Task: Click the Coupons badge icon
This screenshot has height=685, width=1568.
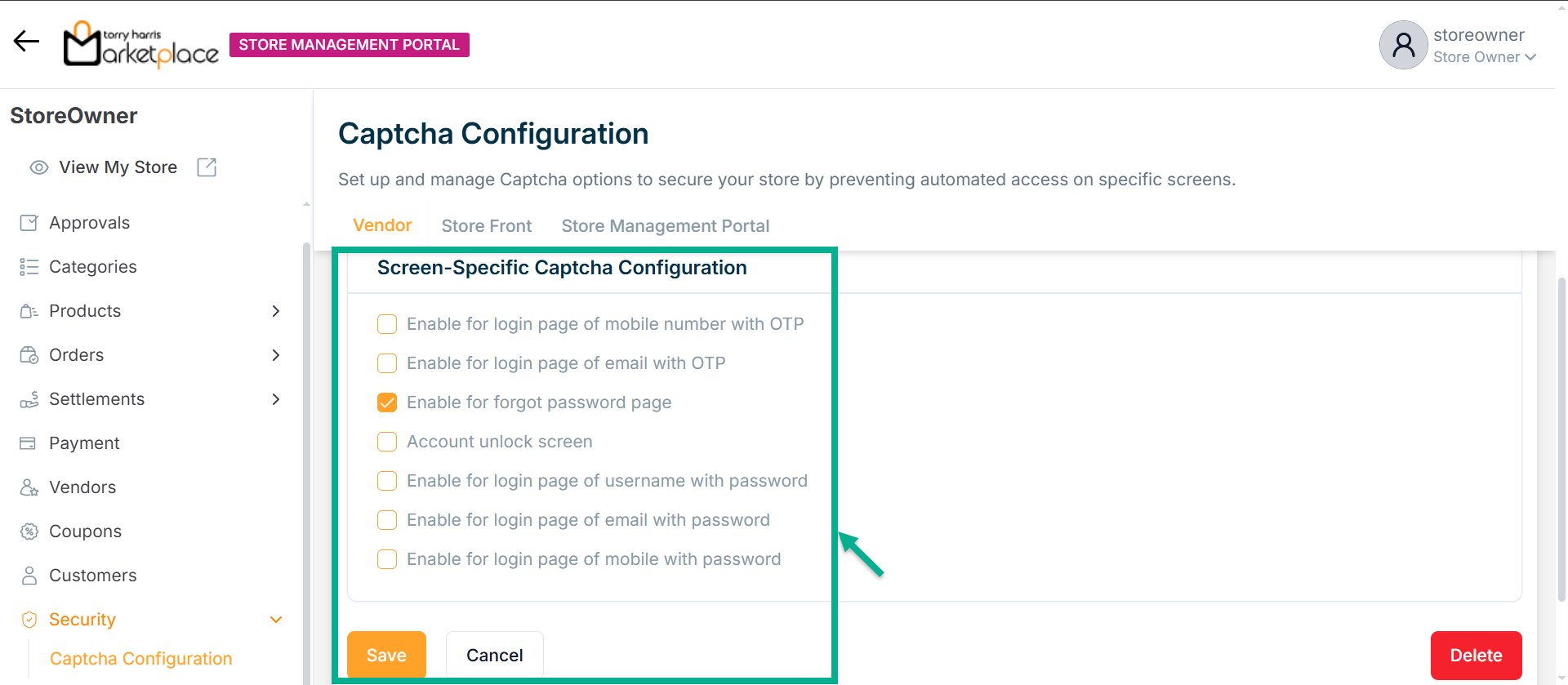Action: click(x=29, y=532)
